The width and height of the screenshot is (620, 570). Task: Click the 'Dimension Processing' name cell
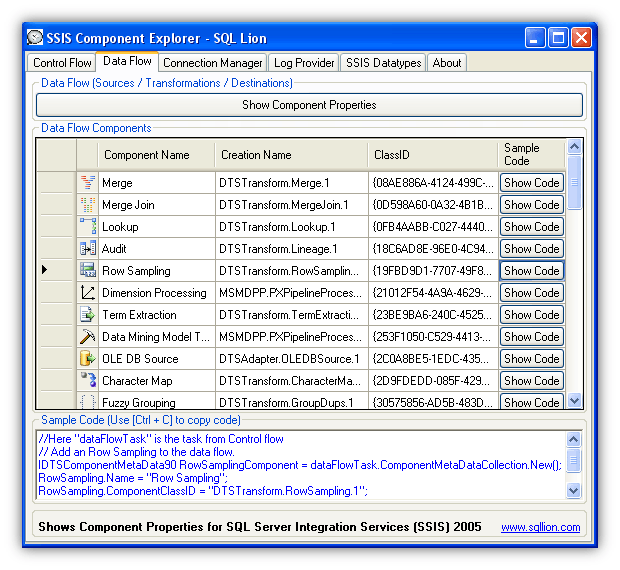(157, 293)
